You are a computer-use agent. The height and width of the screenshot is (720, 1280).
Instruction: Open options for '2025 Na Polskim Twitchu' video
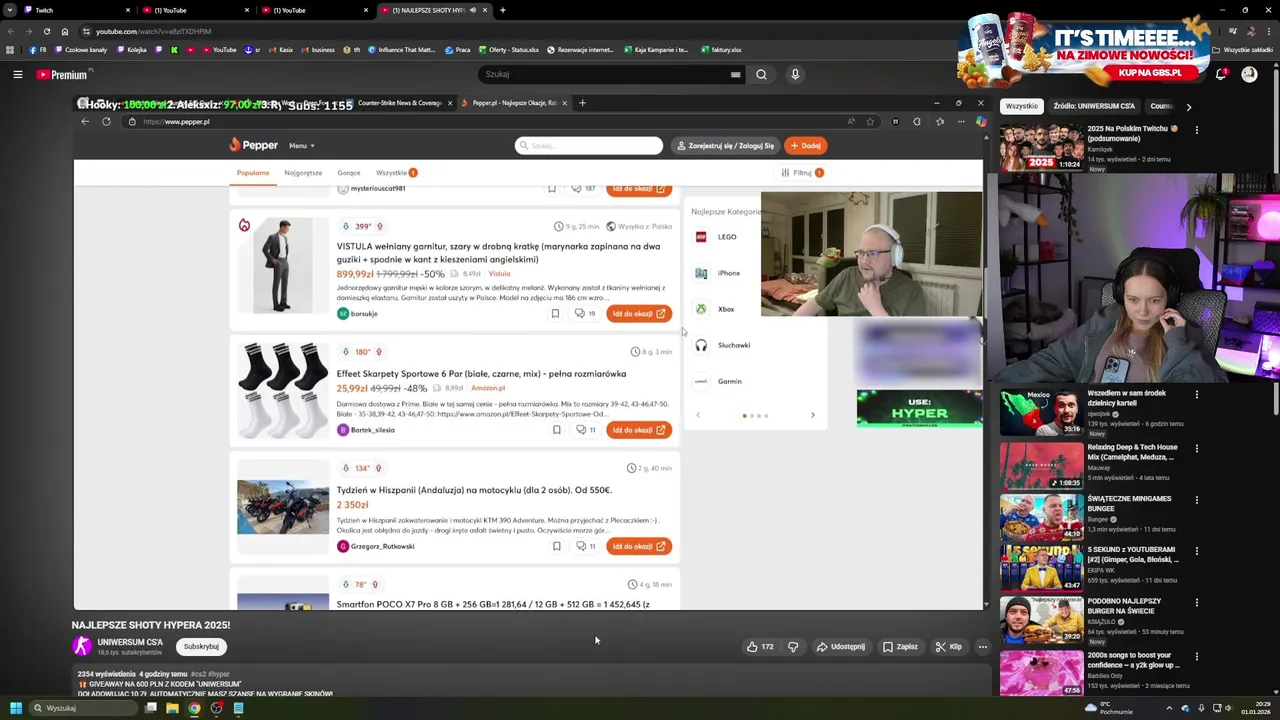pos(1196,129)
